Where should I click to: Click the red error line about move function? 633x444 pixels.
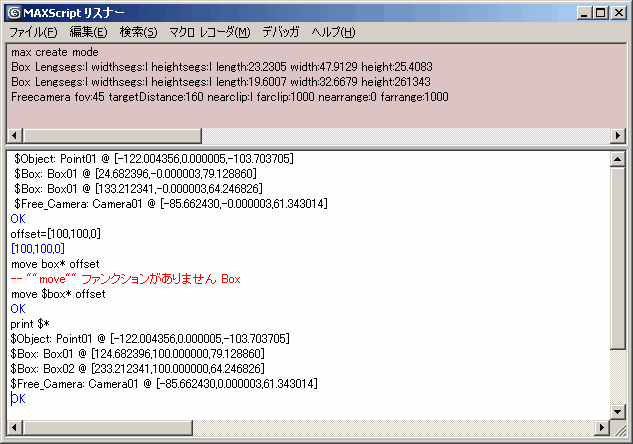point(126,279)
